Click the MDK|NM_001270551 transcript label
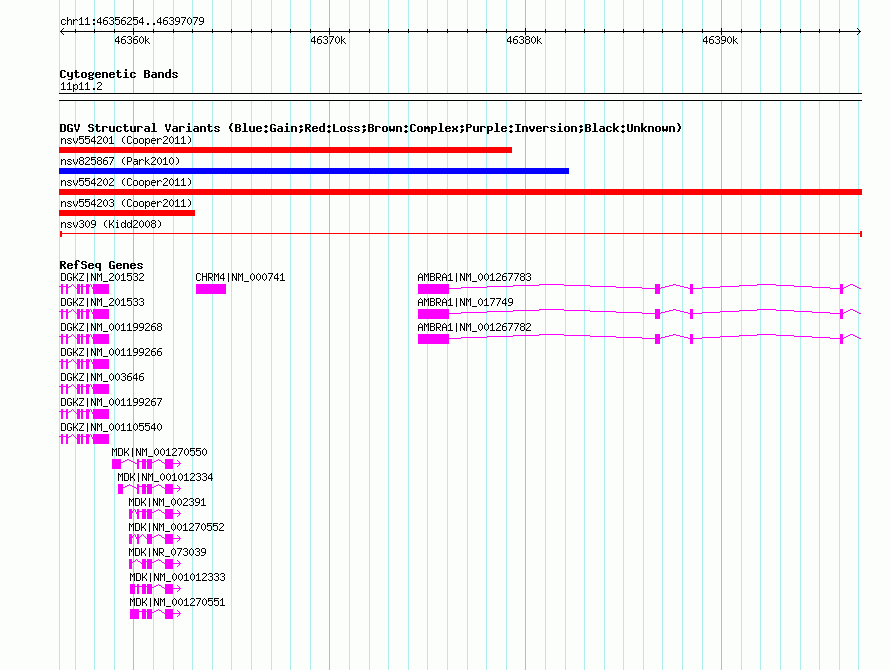Screen dimensions: 890x670 pyautogui.click(x=177, y=602)
